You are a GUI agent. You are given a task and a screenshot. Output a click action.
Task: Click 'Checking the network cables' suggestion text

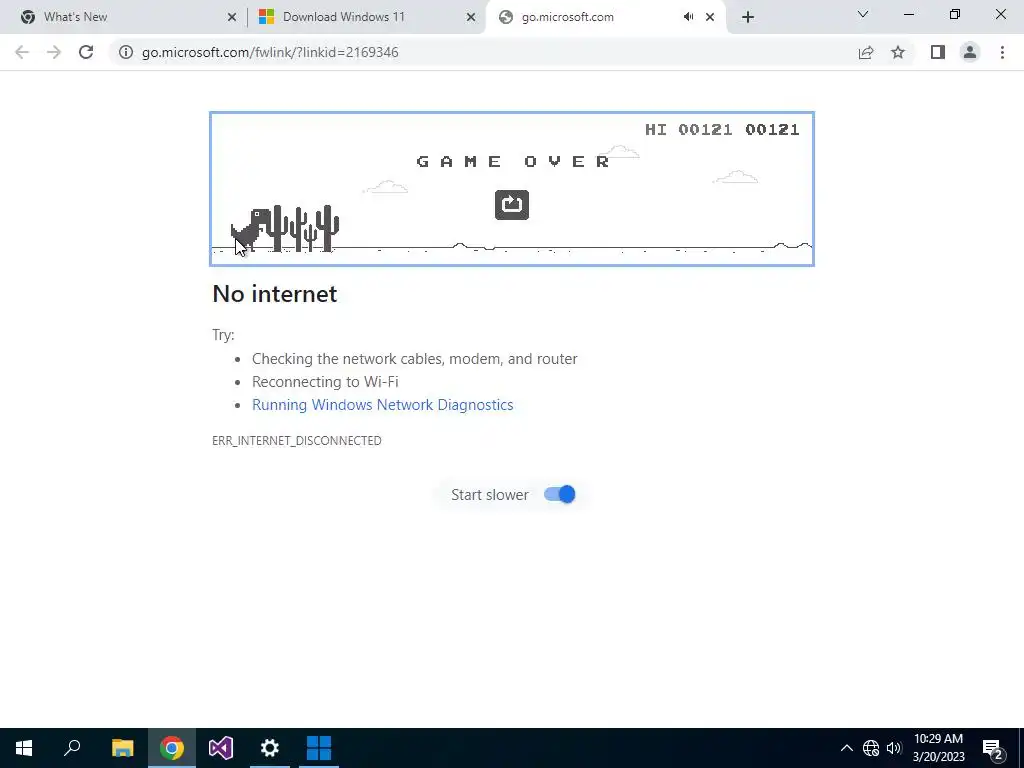[x=415, y=359]
